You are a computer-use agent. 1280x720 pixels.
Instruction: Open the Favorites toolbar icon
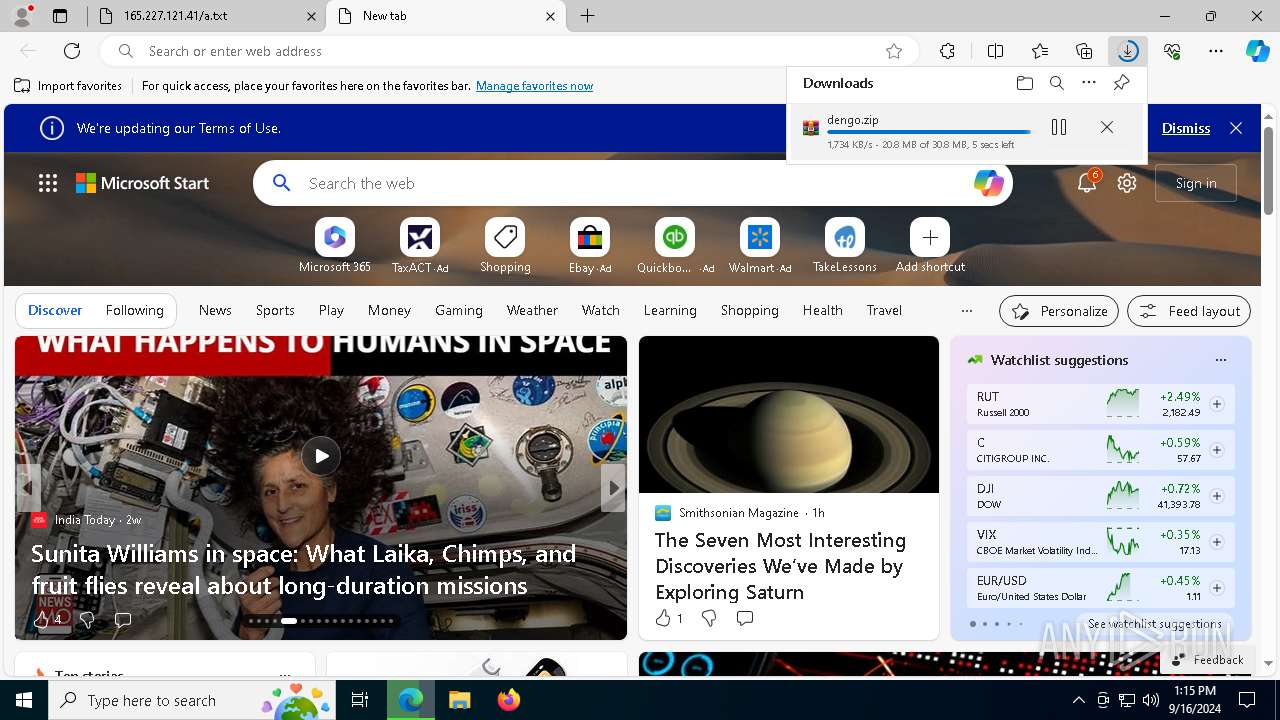pyautogui.click(x=1040, y=51)
